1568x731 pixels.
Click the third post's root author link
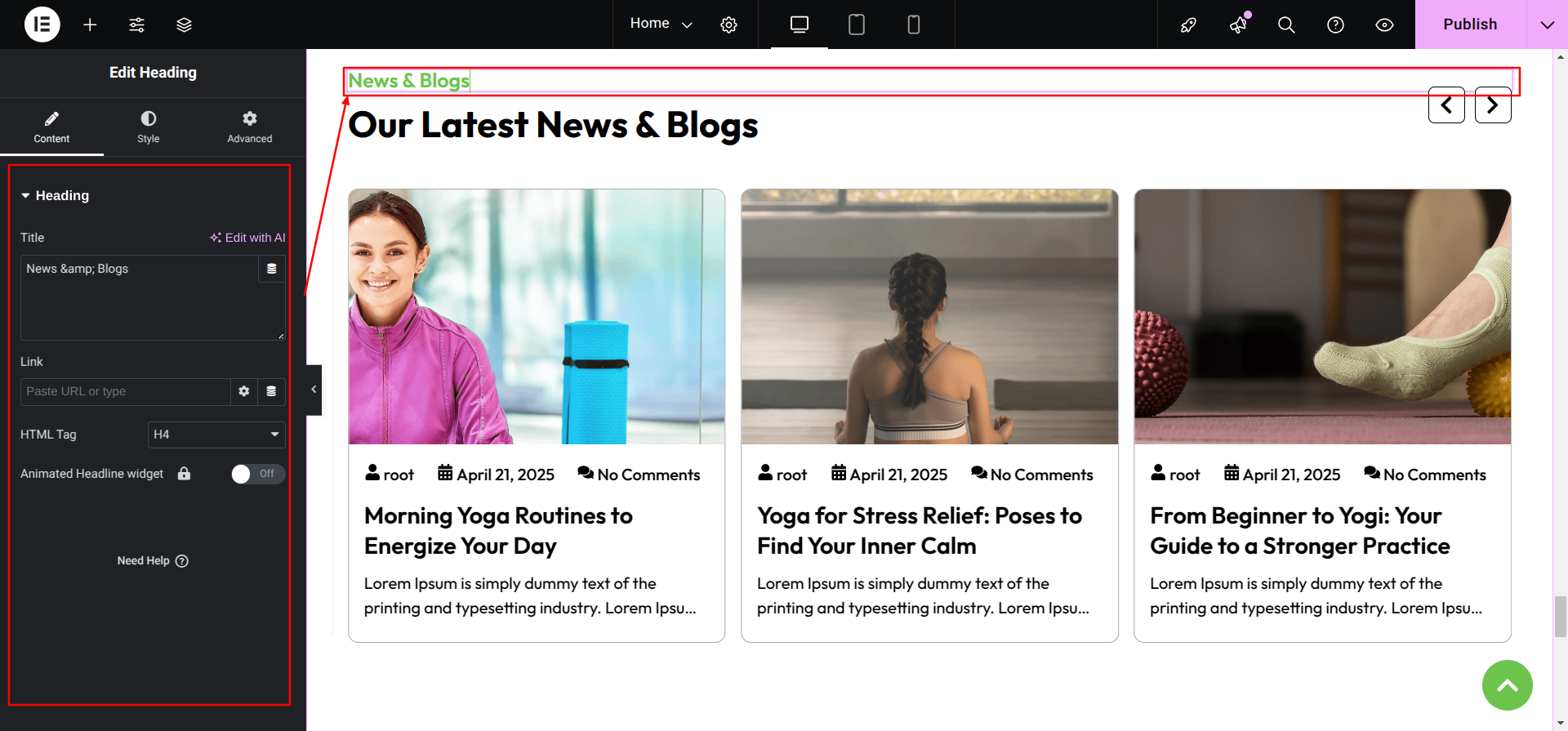(x=1184, y=475)
